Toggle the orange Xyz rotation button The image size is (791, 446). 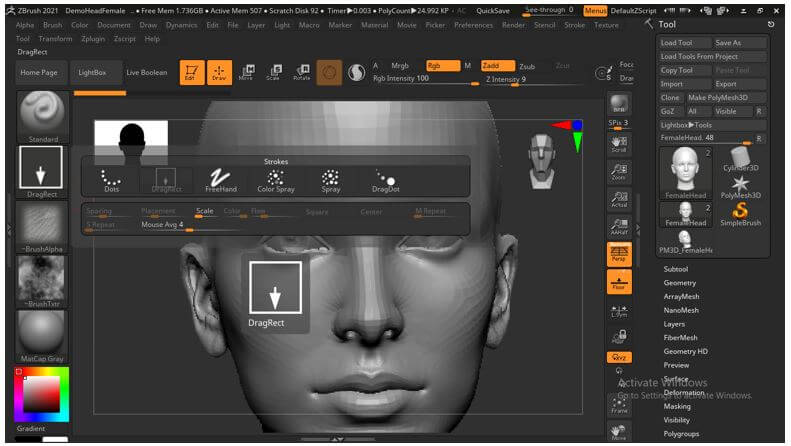(619, 357)
